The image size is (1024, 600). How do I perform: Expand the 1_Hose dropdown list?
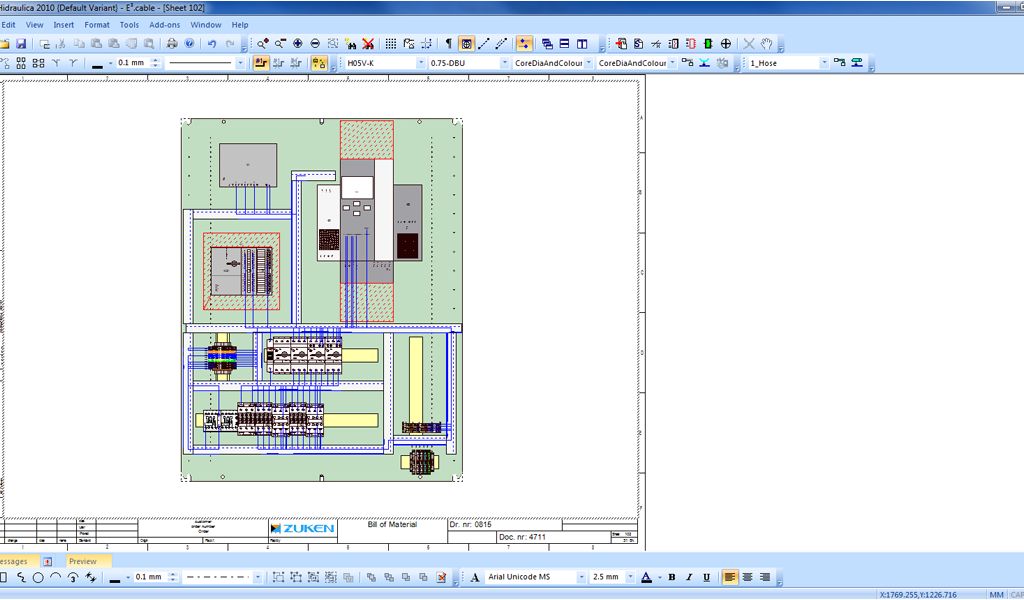(x=824, y=63)
